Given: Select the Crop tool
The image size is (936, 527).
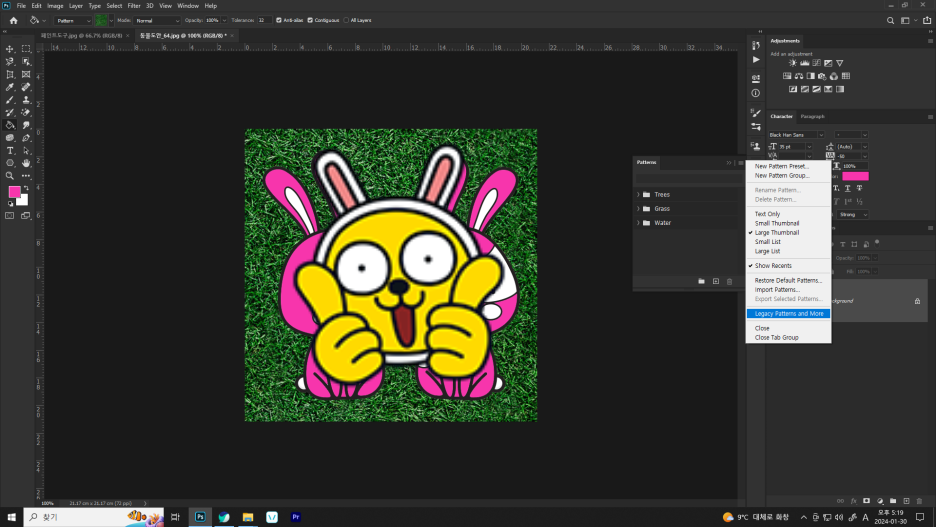Looking at the screenshot, I should 10,75.
